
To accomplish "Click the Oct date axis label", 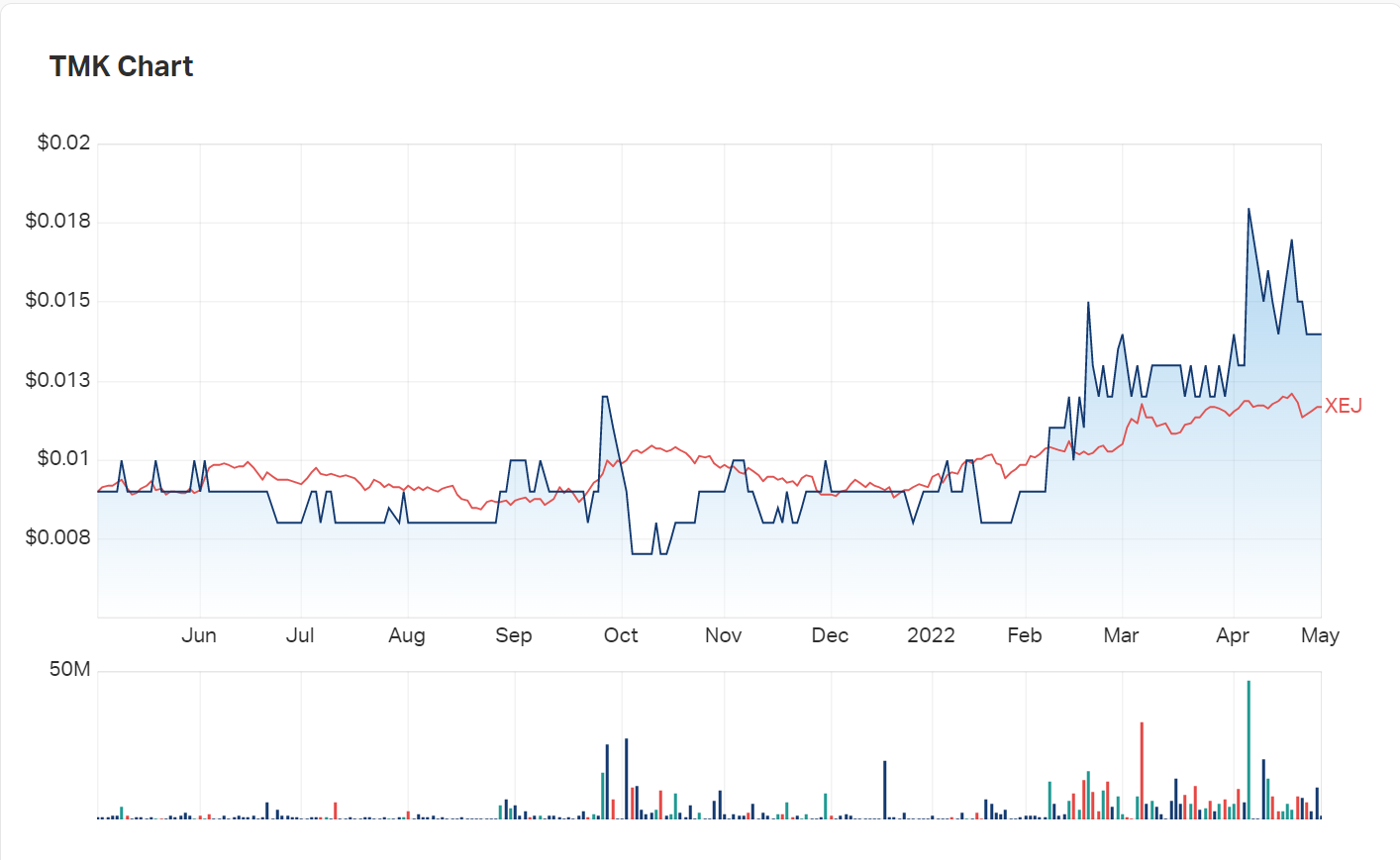I will (621, 635).
